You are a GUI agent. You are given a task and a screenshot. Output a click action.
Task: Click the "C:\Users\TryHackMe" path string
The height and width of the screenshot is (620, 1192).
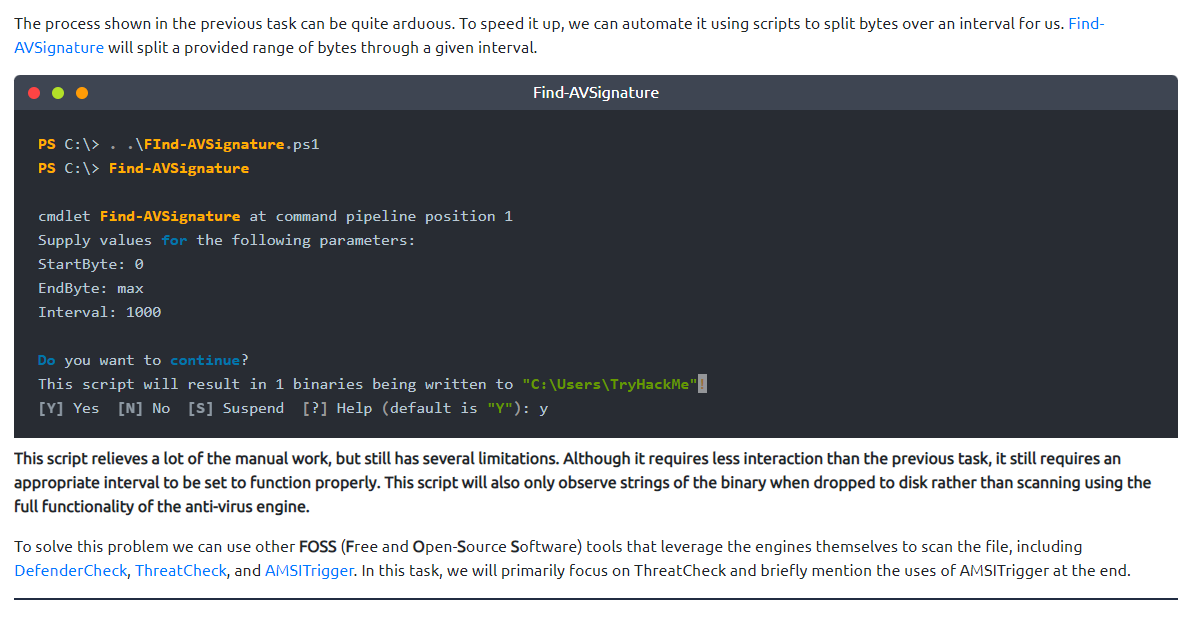[x=609, y=384]
